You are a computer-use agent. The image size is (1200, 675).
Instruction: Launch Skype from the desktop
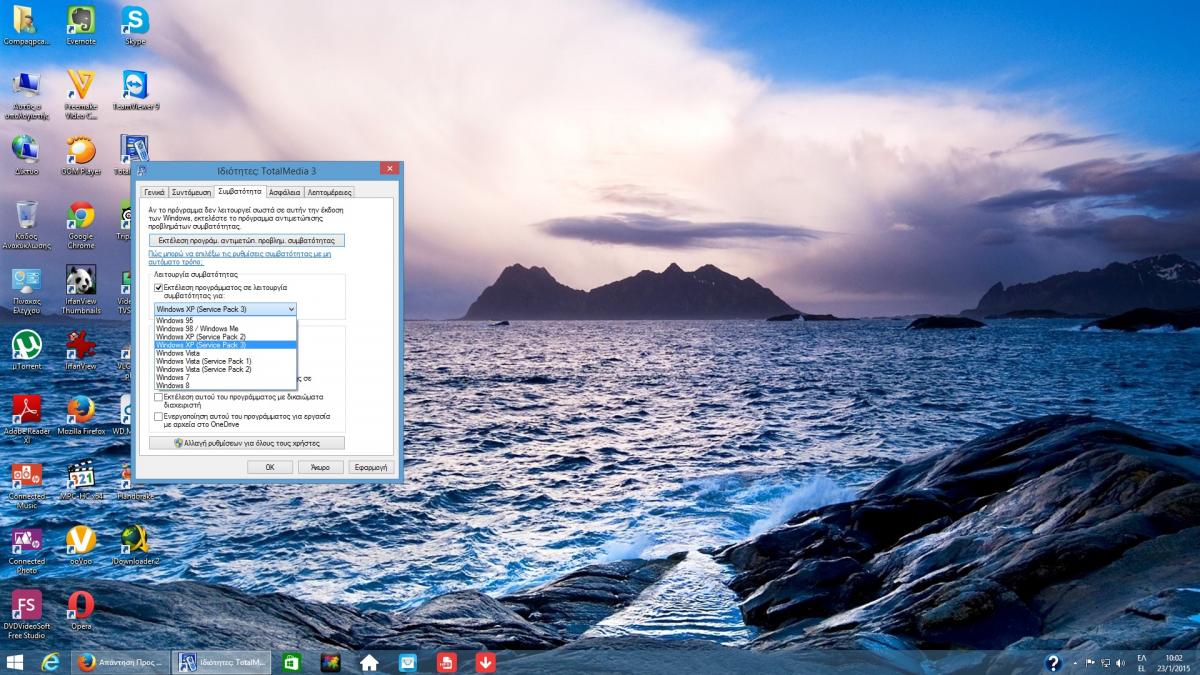(x=135, y=24)
